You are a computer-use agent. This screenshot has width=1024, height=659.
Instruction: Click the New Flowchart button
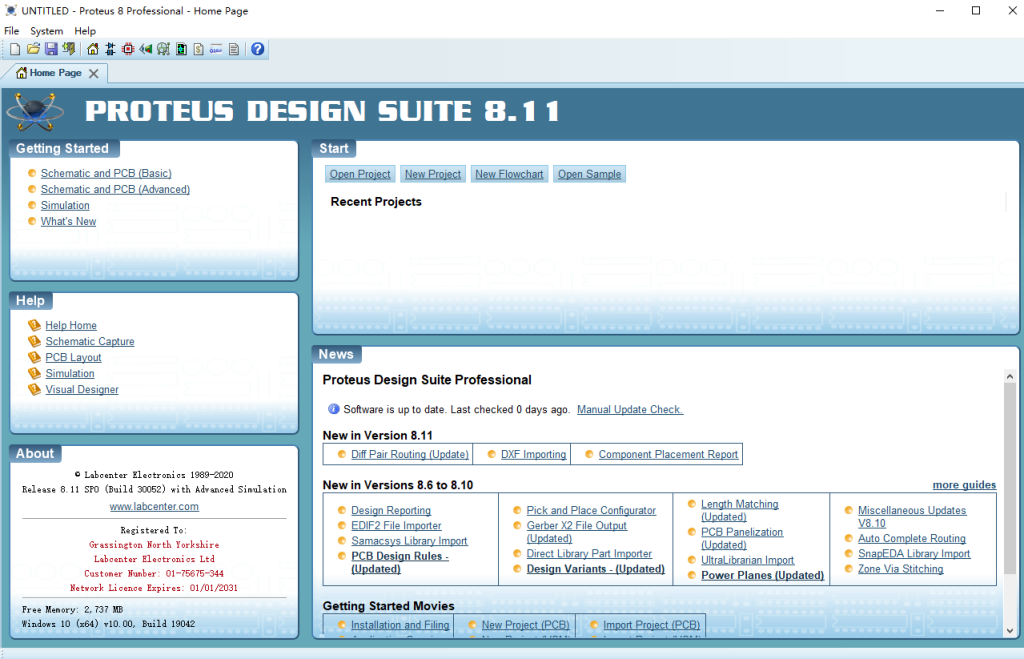pos(509,174)
